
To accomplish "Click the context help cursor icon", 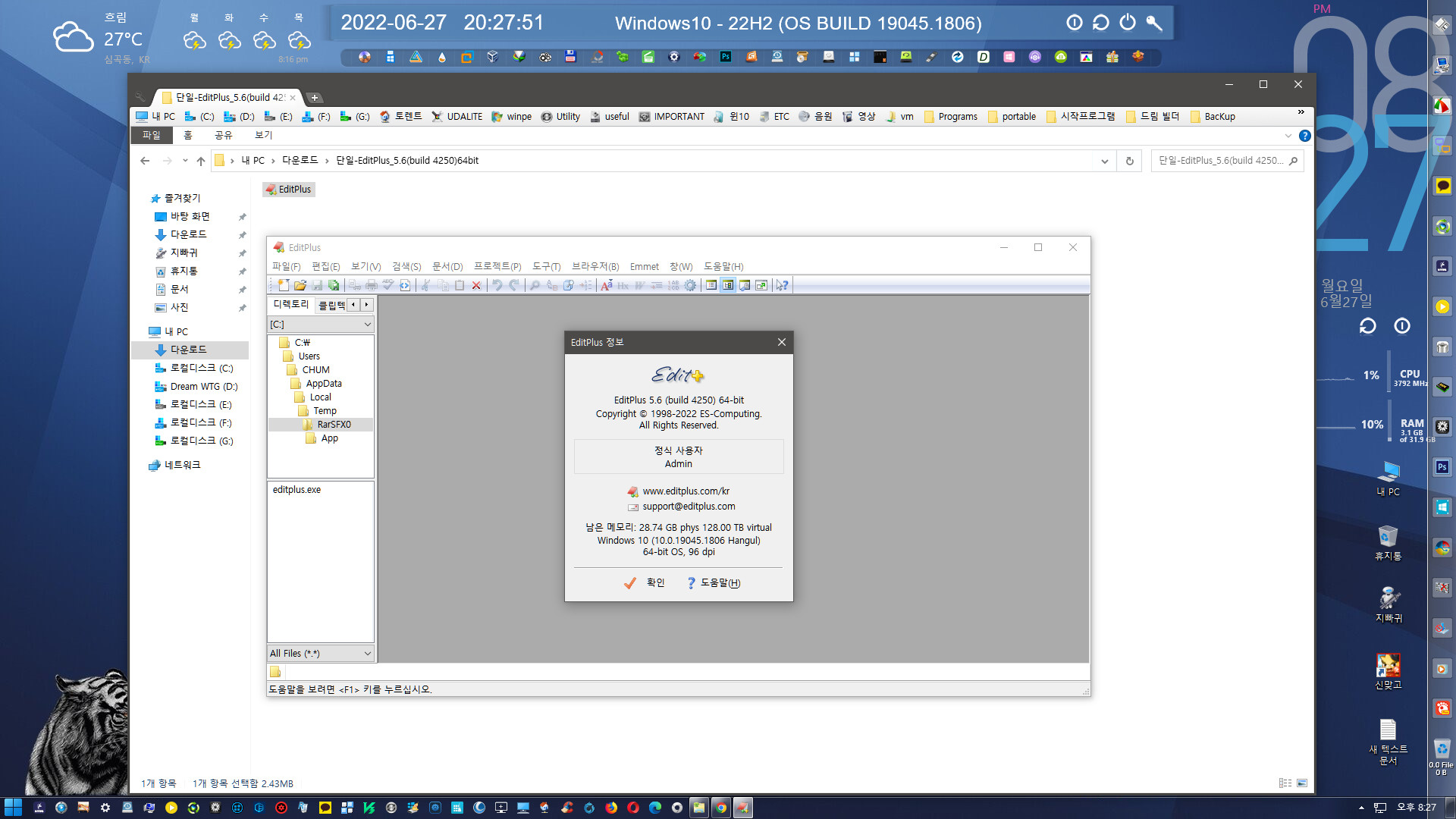I will coord(783,285).
